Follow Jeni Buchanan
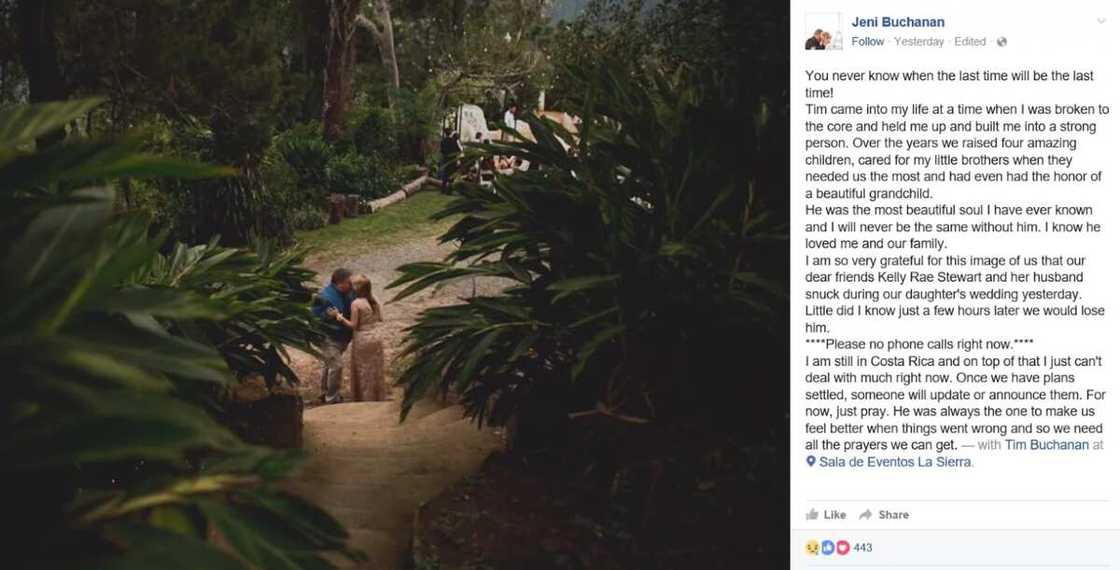Image resolution: width=1120 pixels, height=570 pixels. coord(867,42)
